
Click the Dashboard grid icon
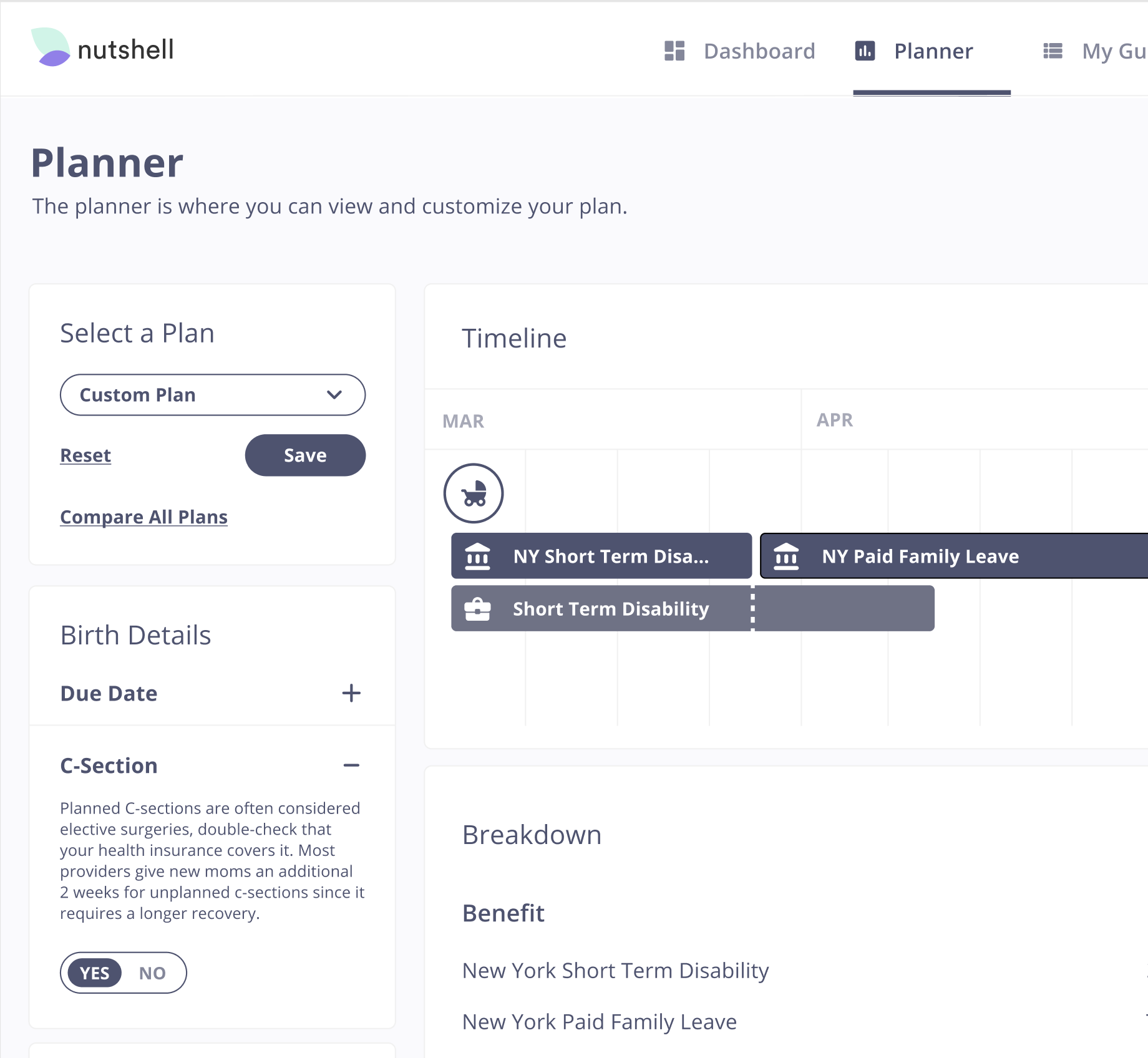[674, 51]
